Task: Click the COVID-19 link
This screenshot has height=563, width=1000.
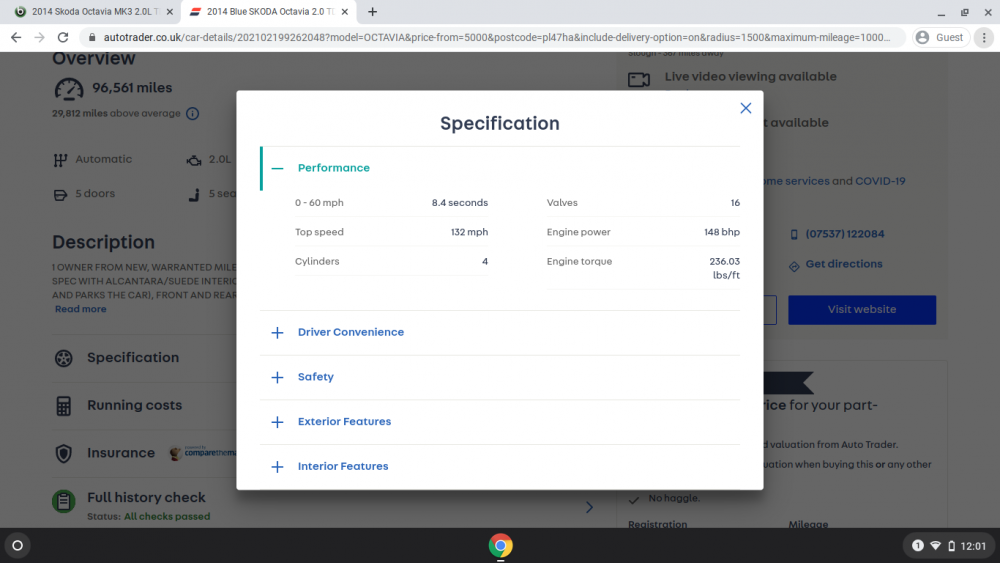Action: 880,181
